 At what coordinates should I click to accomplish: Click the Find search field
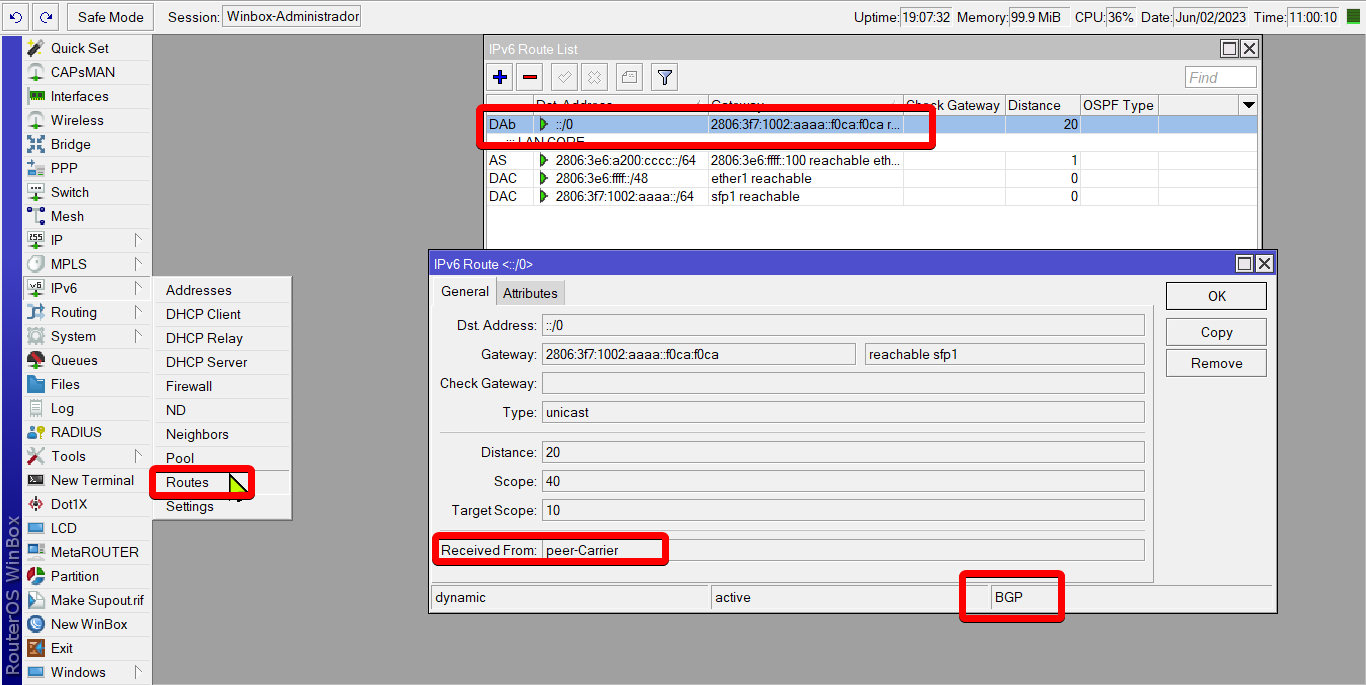pos(1220,77)
